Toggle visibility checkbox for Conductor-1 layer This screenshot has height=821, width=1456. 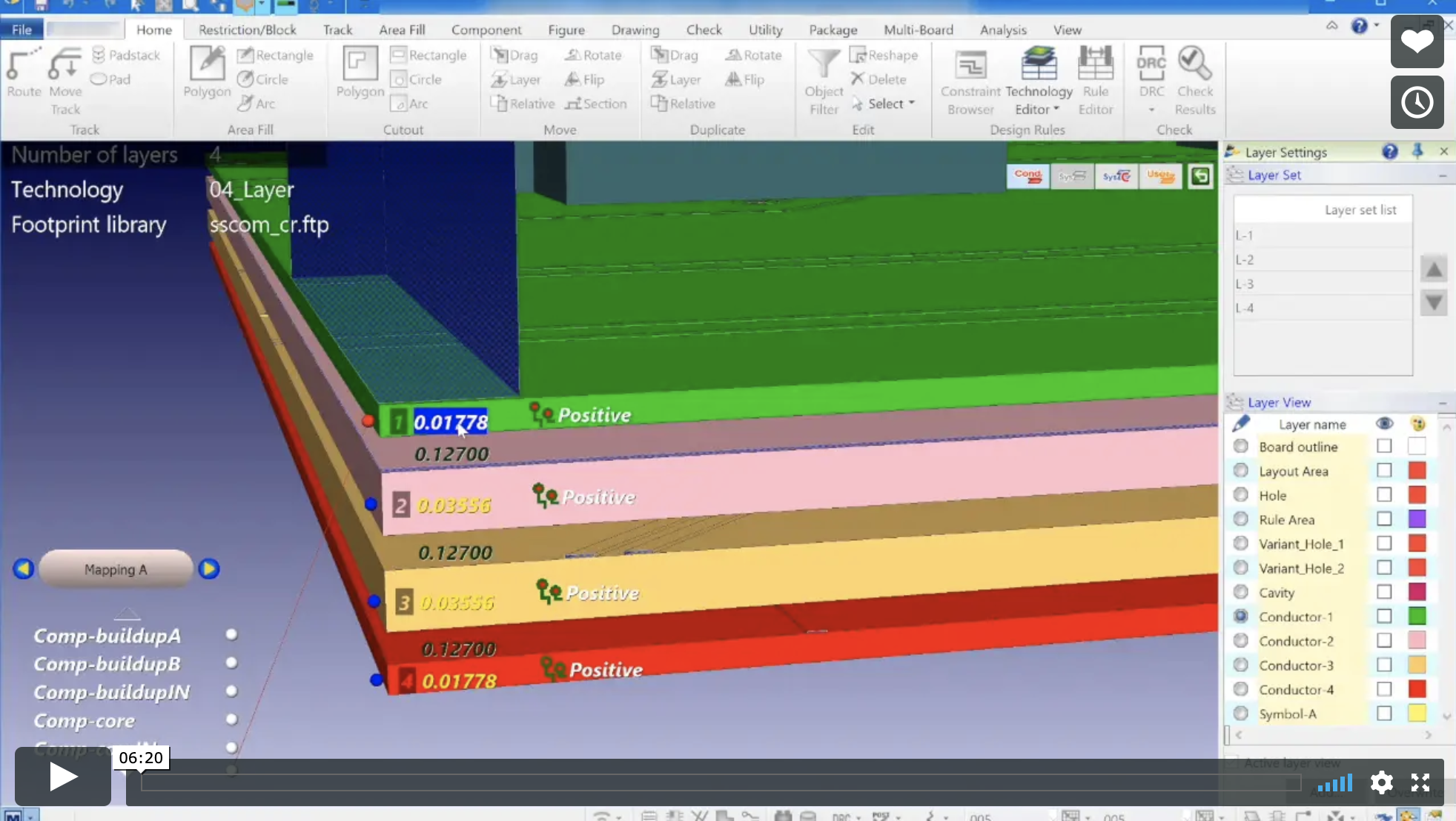1383,616
